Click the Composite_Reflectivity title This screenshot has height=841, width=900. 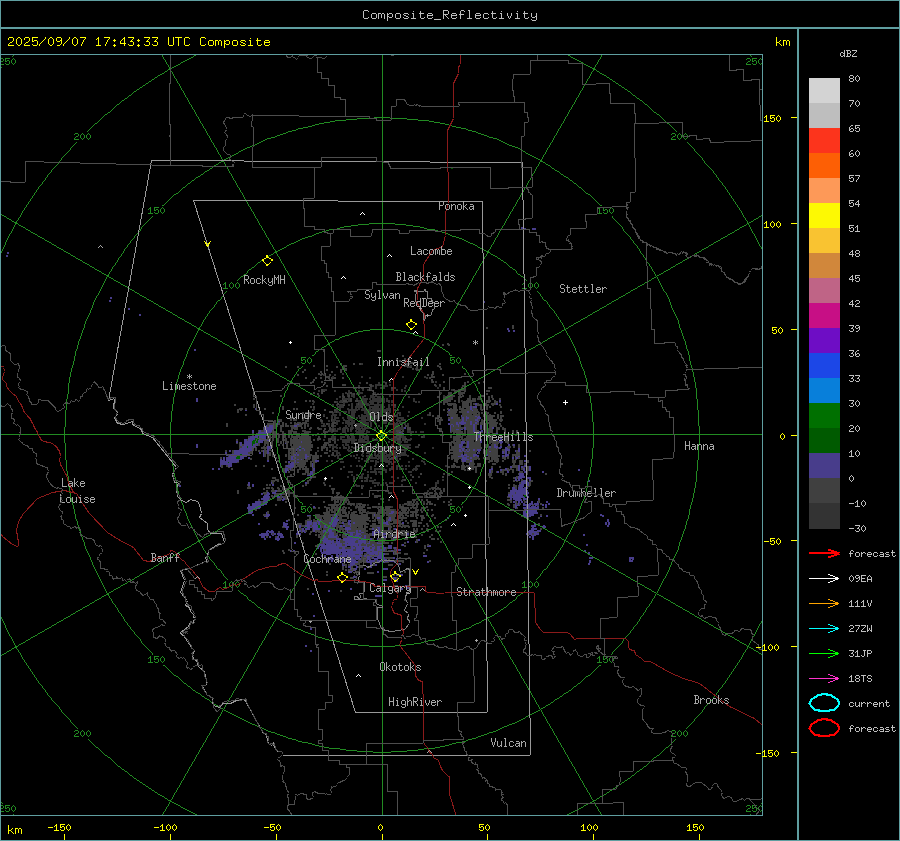pos(450,15)
